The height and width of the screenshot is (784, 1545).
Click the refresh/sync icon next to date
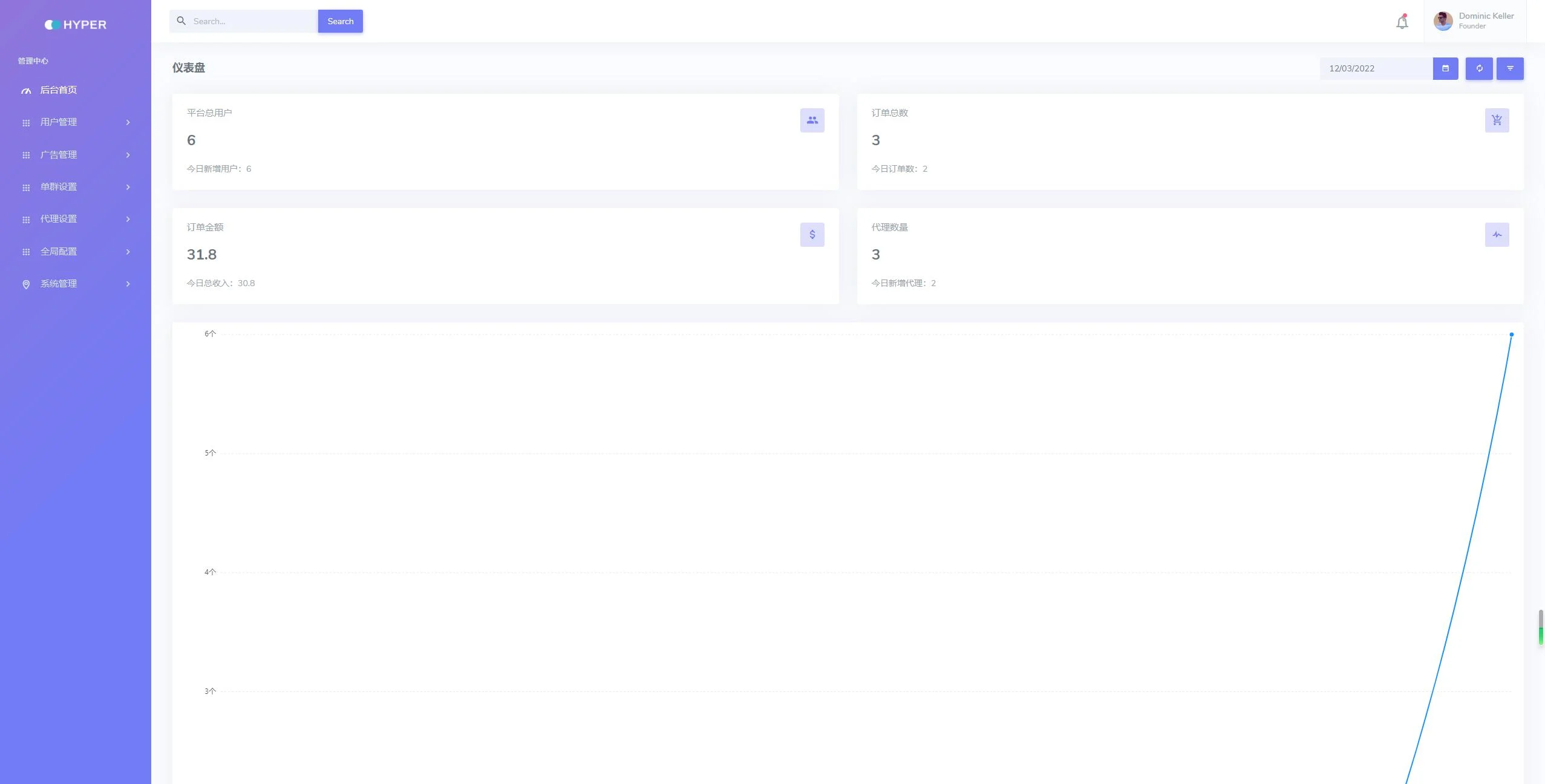1479,69
